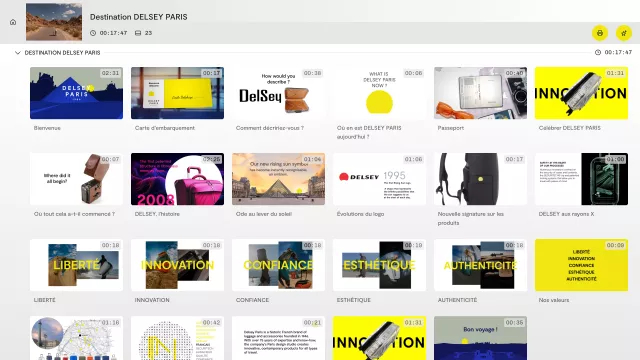Viewport: 640px width, 360px height.
Task: Click the slide count icon beside 23
Action: coord(138,33)
